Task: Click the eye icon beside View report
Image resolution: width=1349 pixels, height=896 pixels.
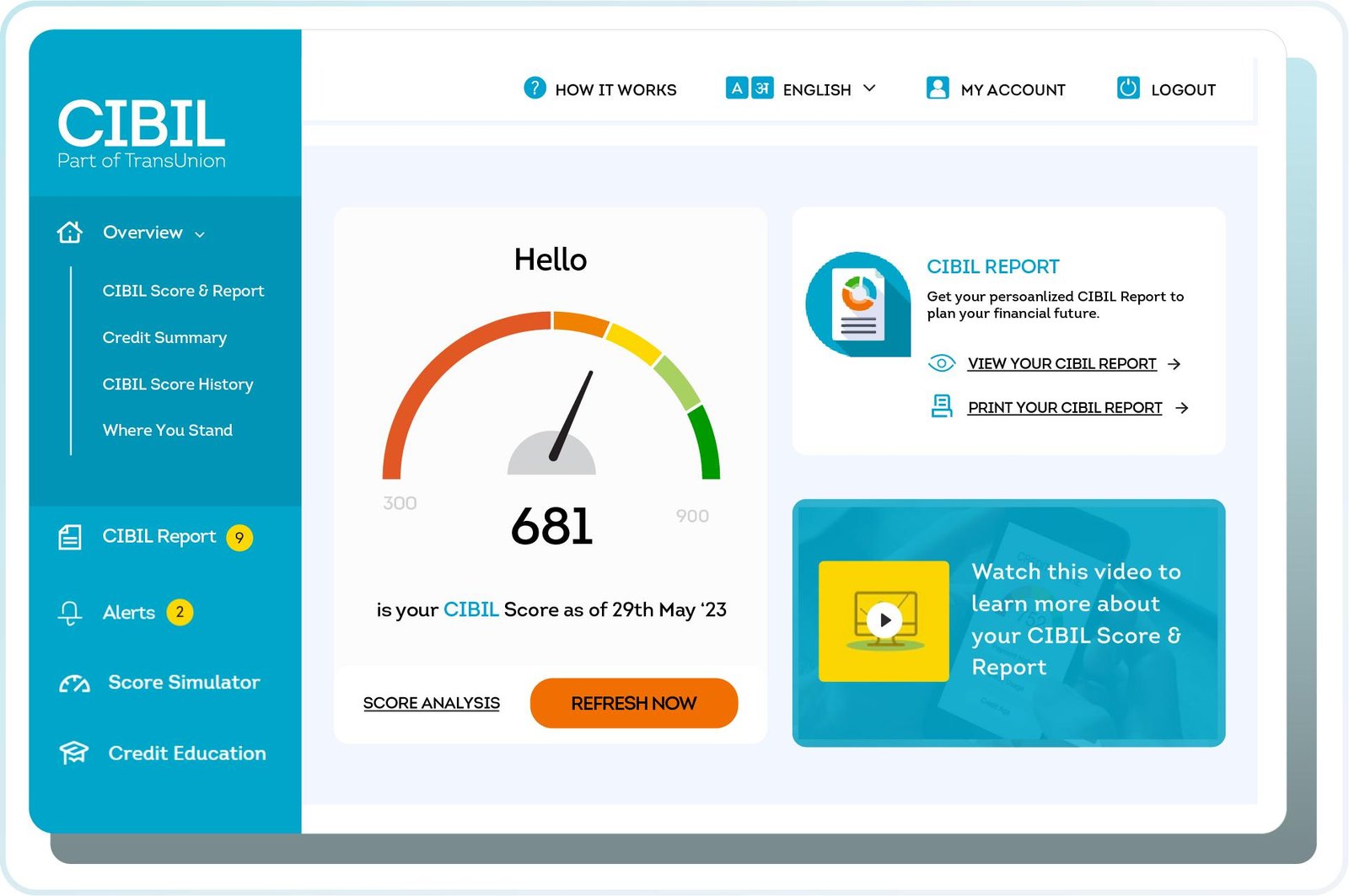Action: click(941, 363)
